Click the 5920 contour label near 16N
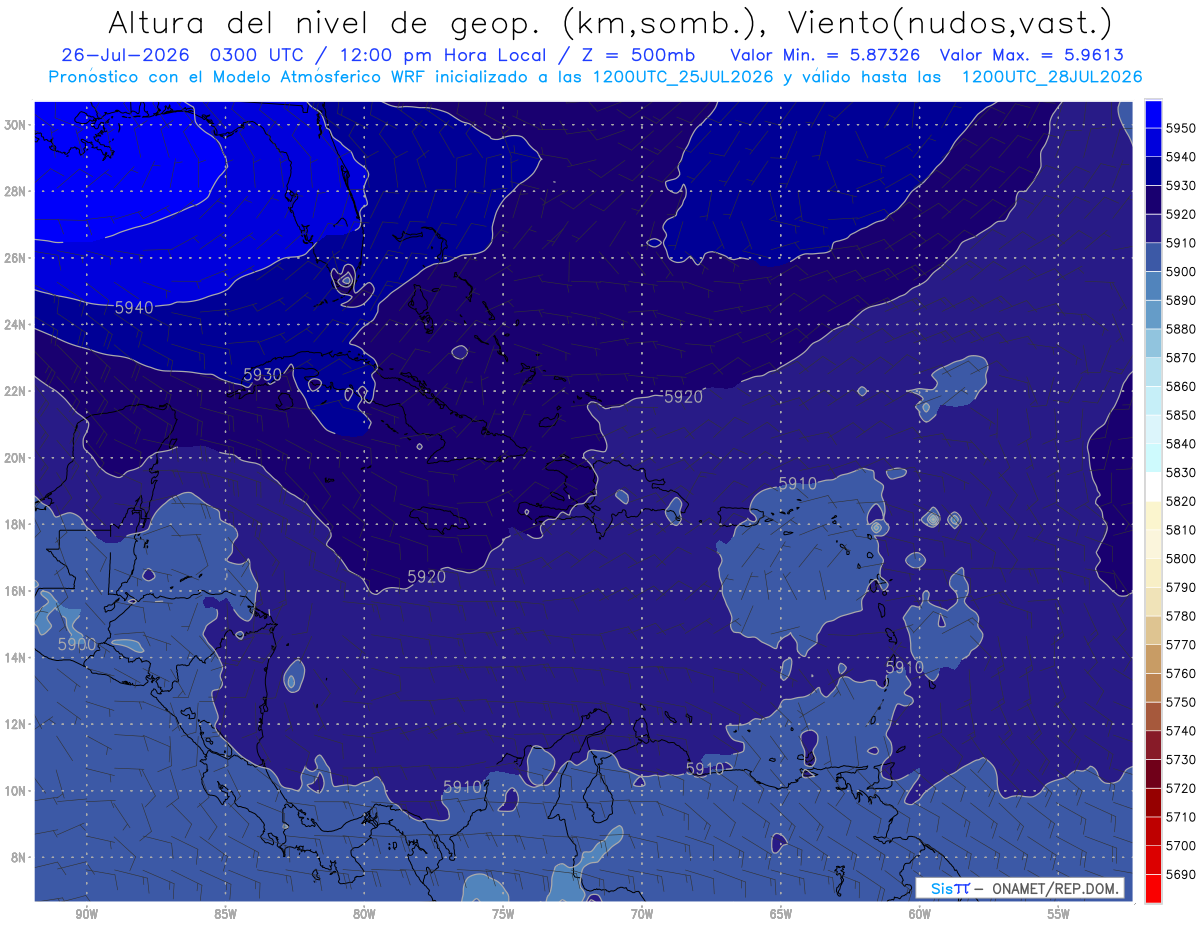Image resolution: width=1200 pixels, height=927 pixels. point(427,577)
